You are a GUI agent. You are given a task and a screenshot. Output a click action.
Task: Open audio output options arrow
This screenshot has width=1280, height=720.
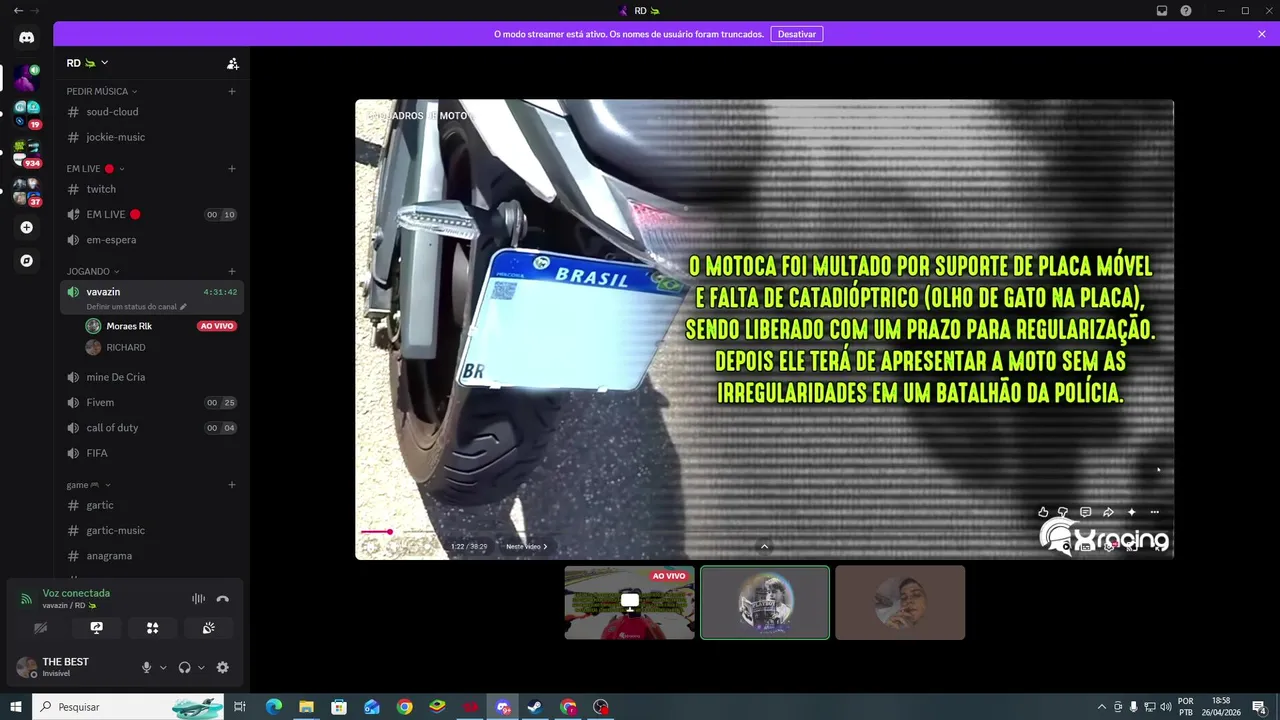pyautogui.click(x=201, y=668)
